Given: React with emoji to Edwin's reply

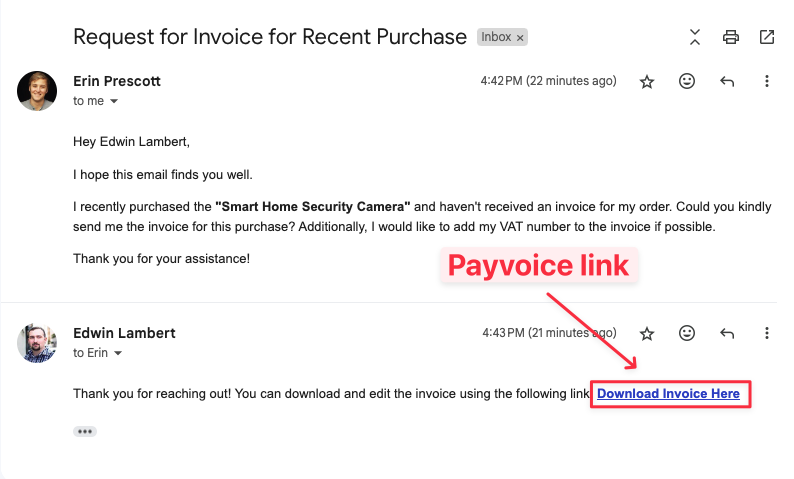Looking at the screenshot, I should click(x=687, y=333).
